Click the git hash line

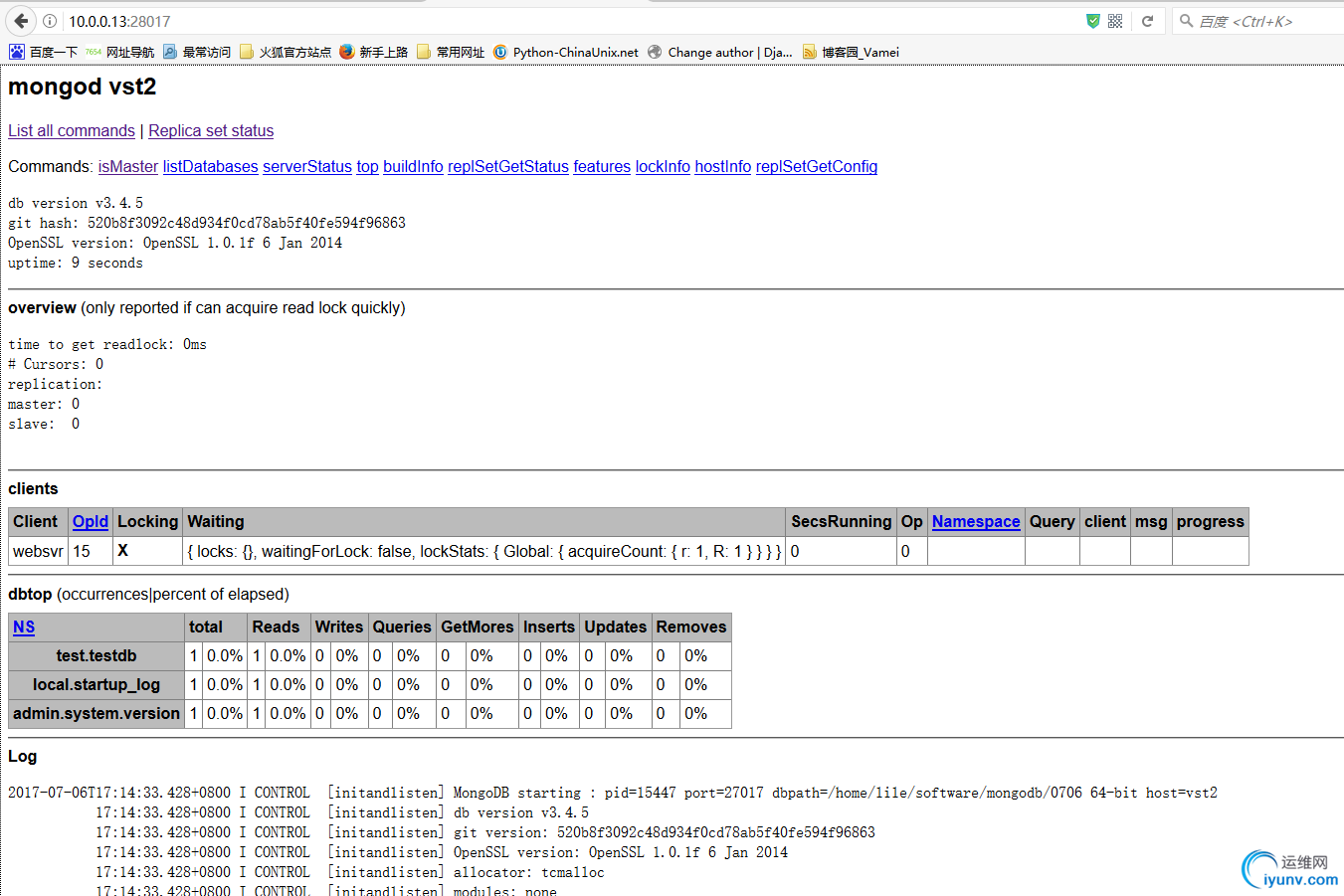pos(207,223)
